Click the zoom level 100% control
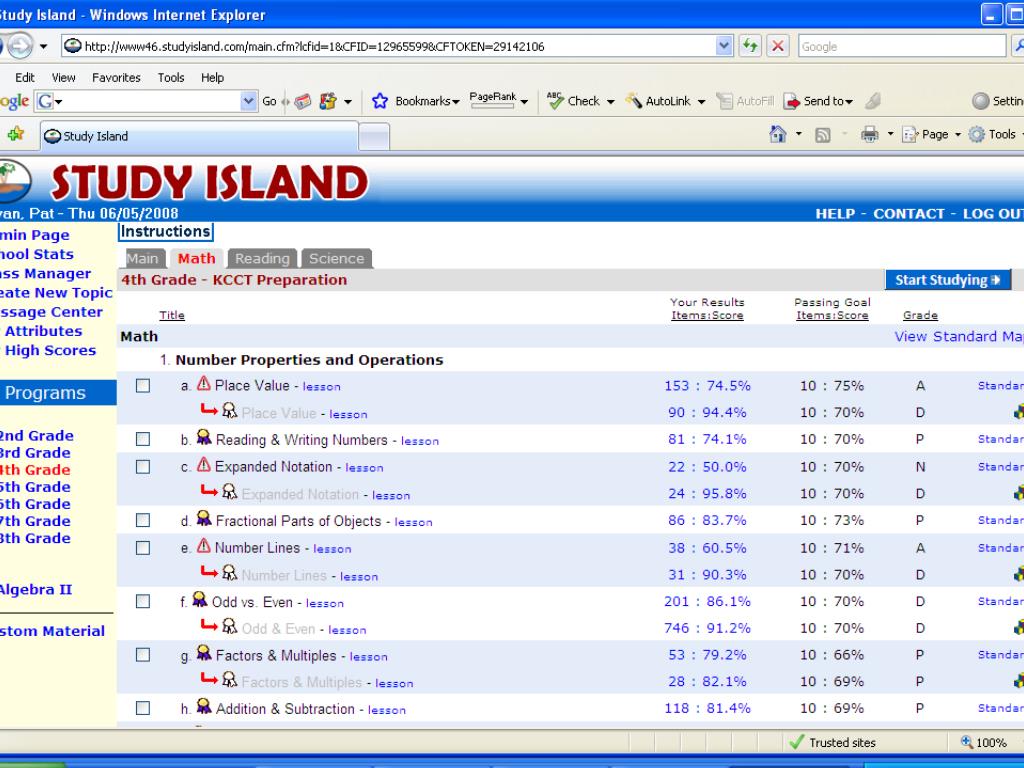1024x768 pixels. click(984, 742)
